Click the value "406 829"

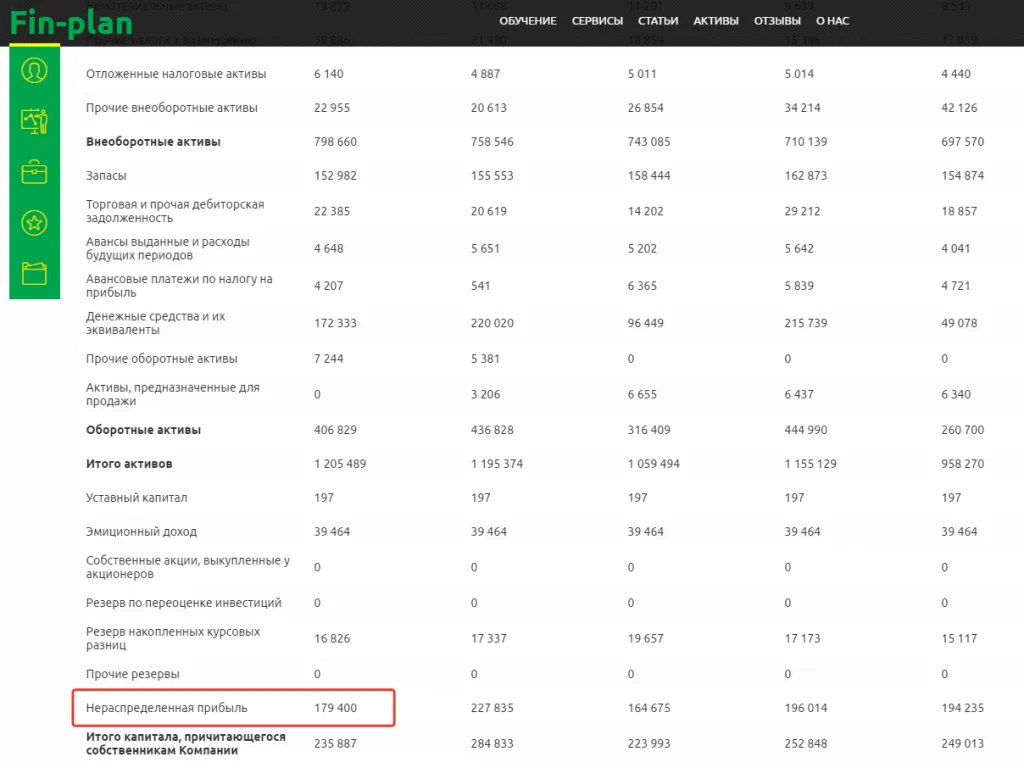335,430
